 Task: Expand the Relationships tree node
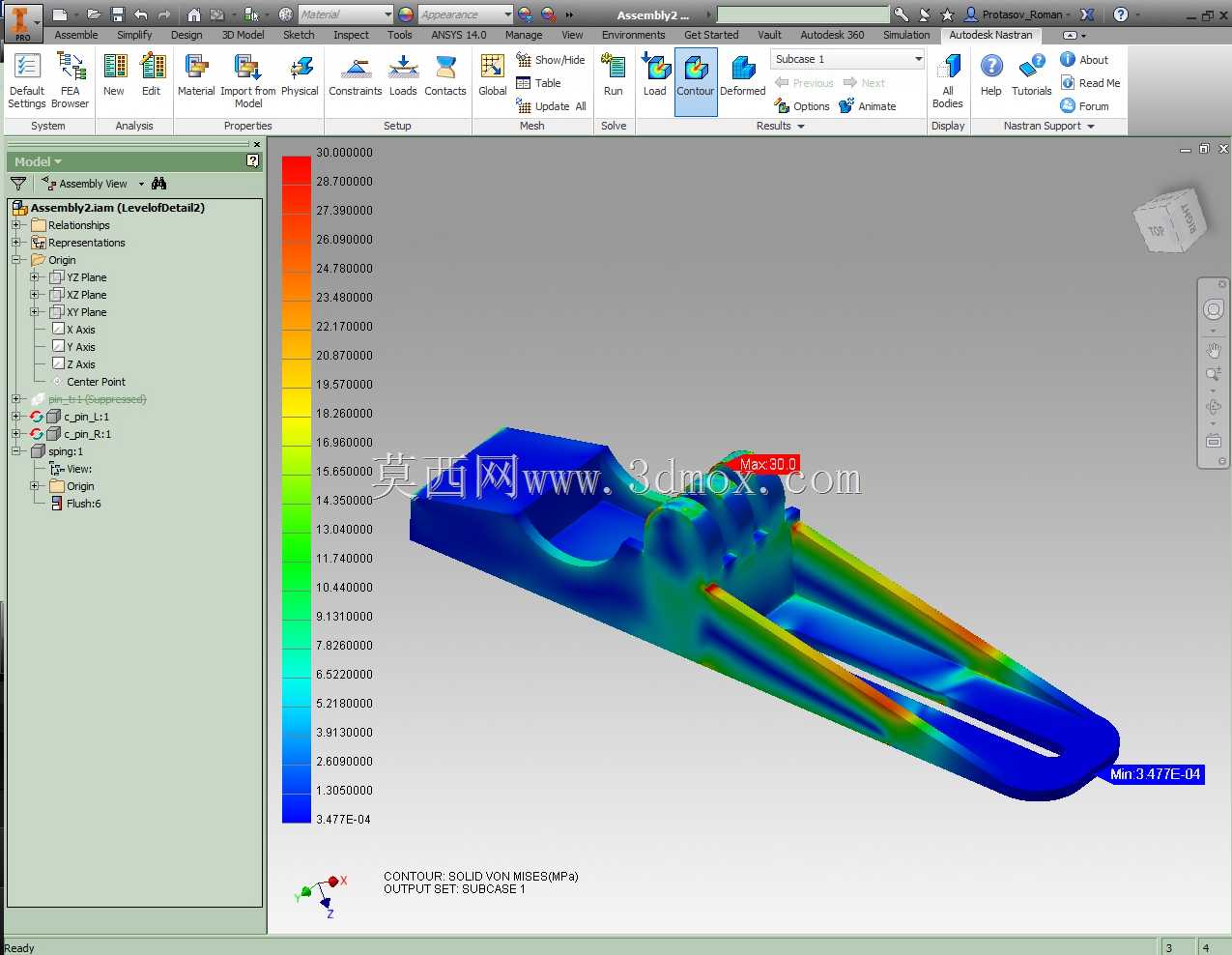15,225
